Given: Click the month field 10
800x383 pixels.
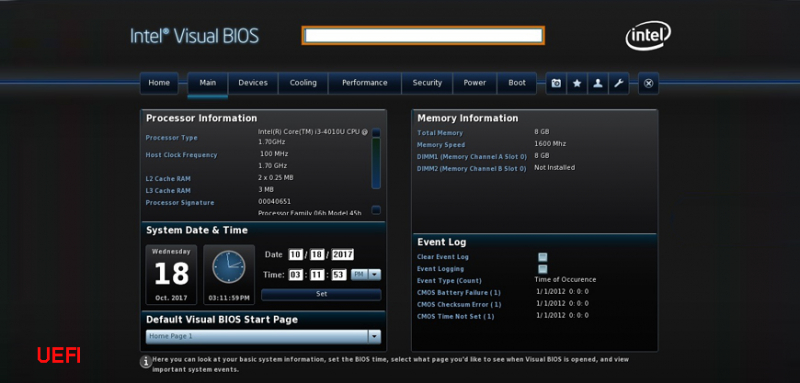Looking at the screenshot, I should [x=295, y=255].
